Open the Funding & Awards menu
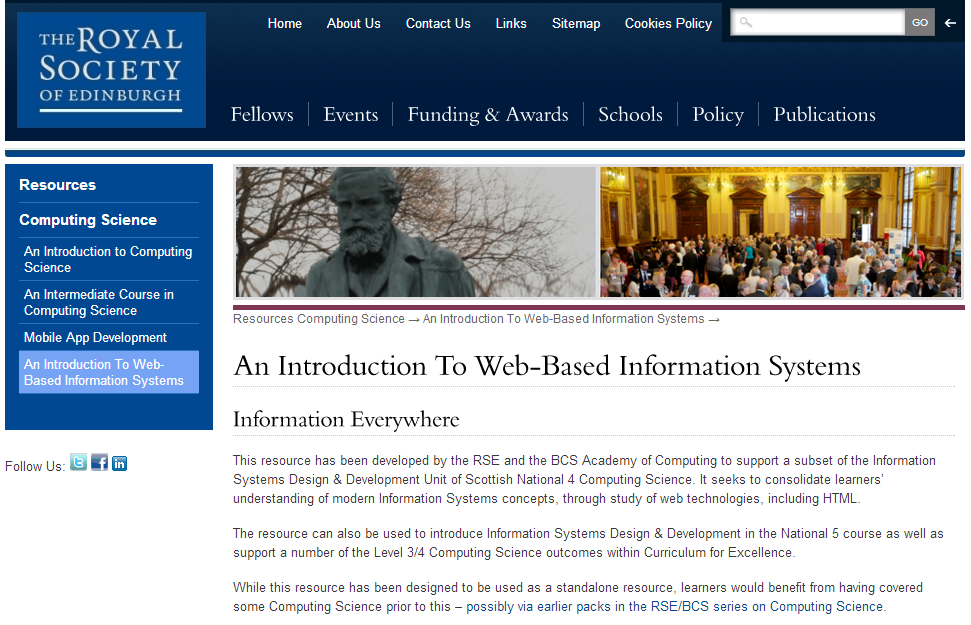This screenshot has width=971, height=625. [x=488, y=115]
